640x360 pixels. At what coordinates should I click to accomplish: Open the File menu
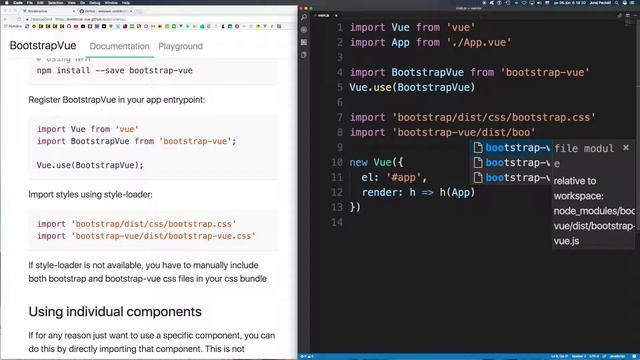30,2
